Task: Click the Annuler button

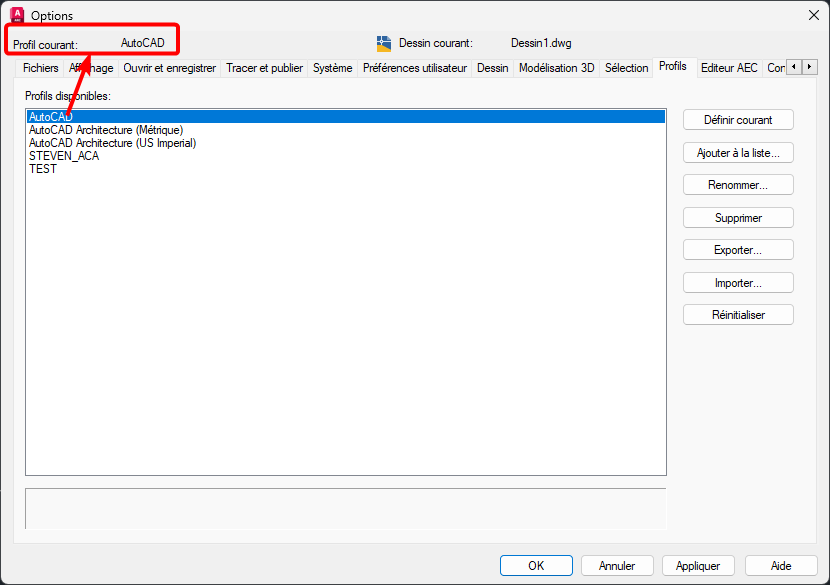Action: [x=617, y=565]
